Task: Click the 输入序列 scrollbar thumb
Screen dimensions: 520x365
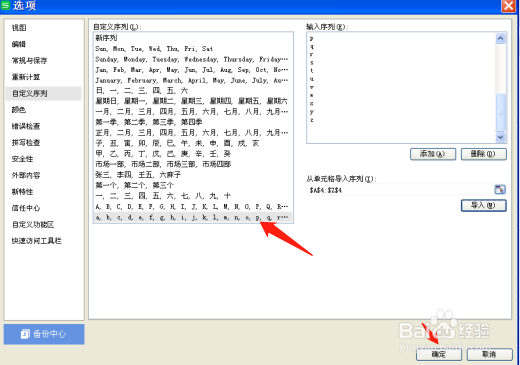Action: [x=501, y=112]
